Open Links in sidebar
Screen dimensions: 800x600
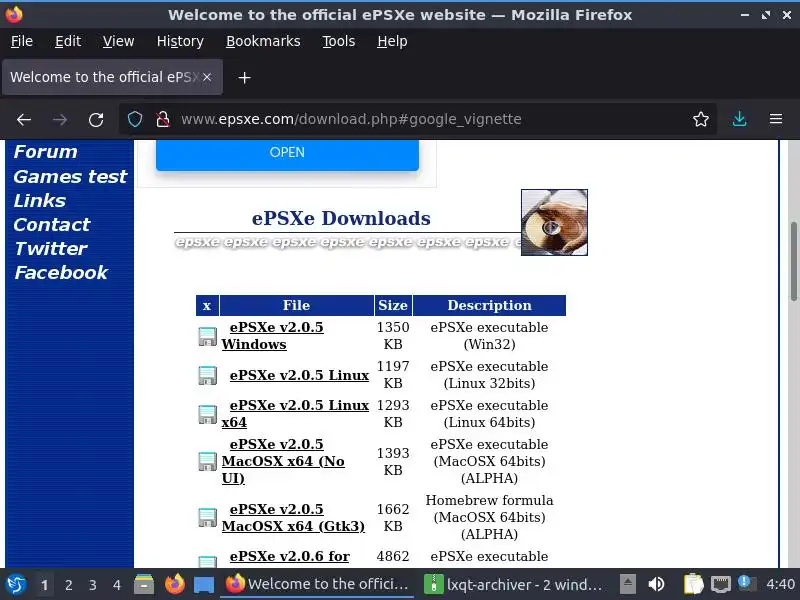point(39,201)
